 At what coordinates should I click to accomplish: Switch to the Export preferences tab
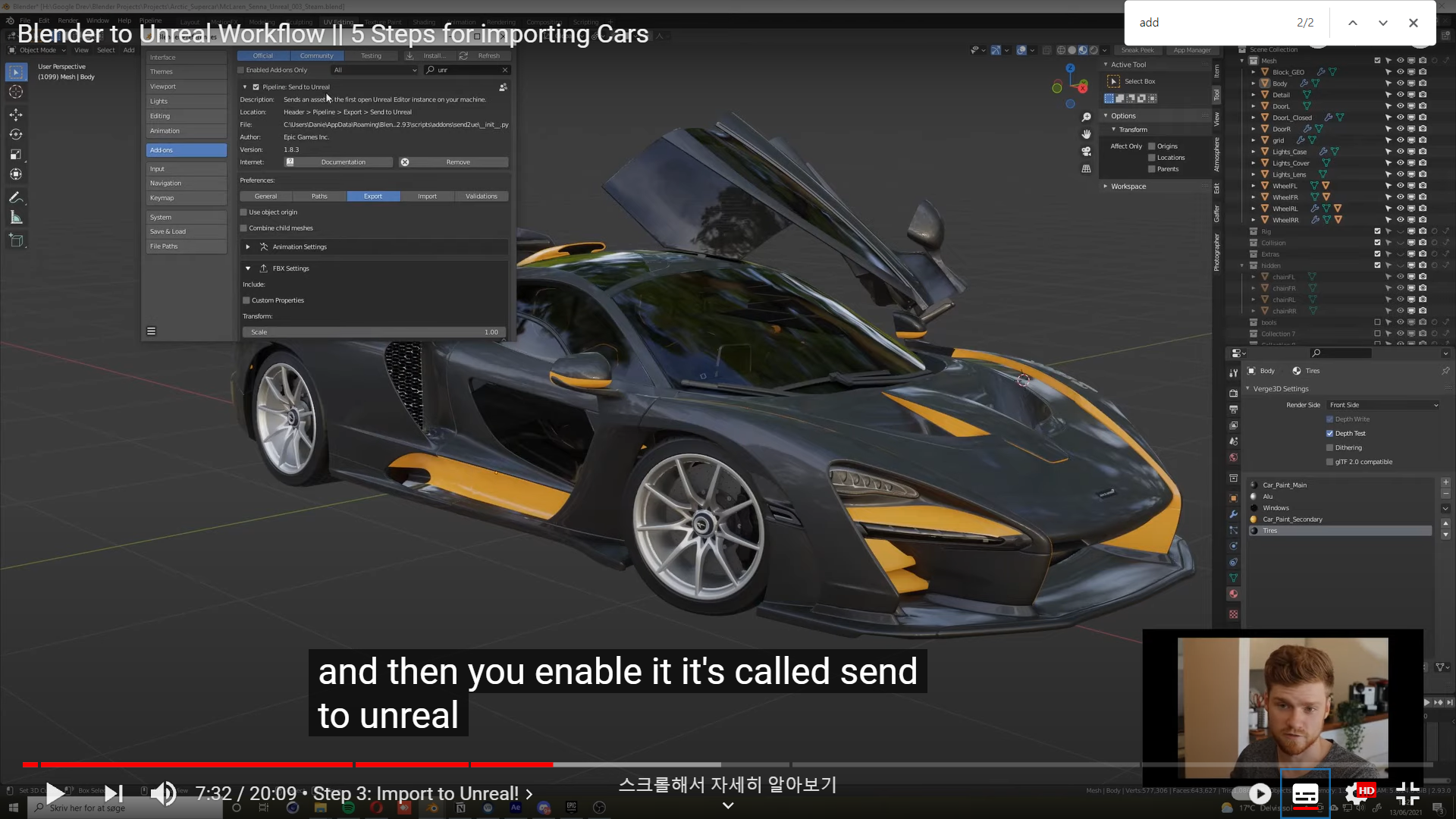coord(373,196)
